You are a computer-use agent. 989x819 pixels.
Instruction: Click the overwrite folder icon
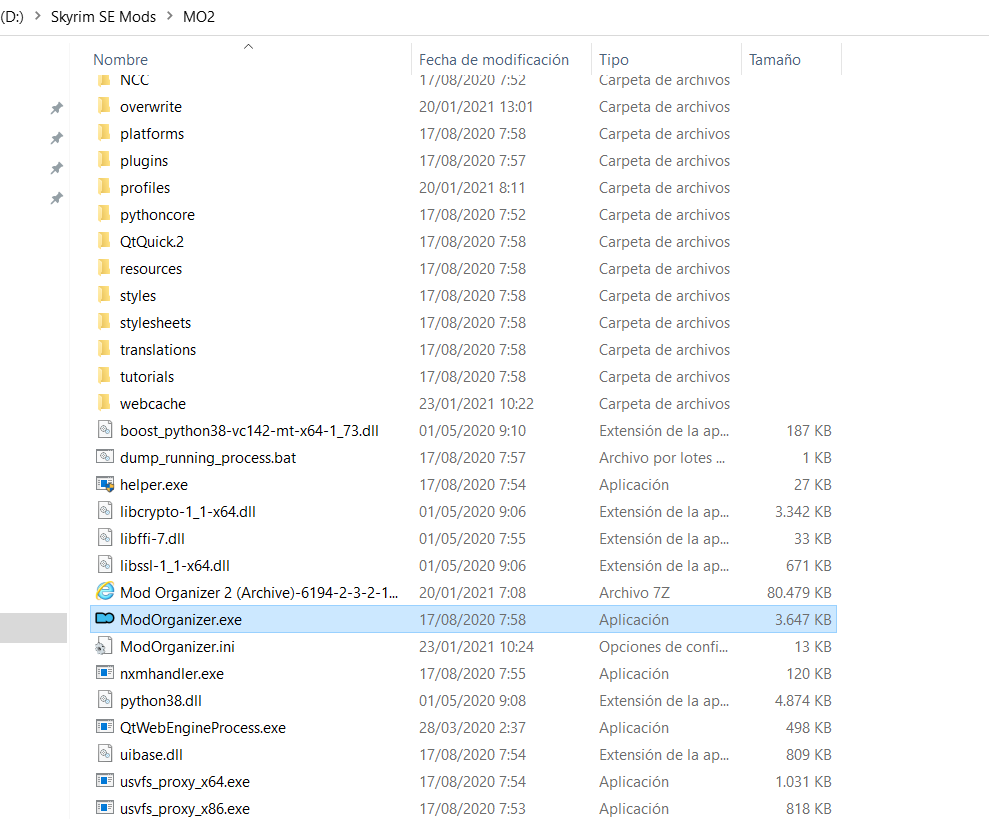point(104,105)
